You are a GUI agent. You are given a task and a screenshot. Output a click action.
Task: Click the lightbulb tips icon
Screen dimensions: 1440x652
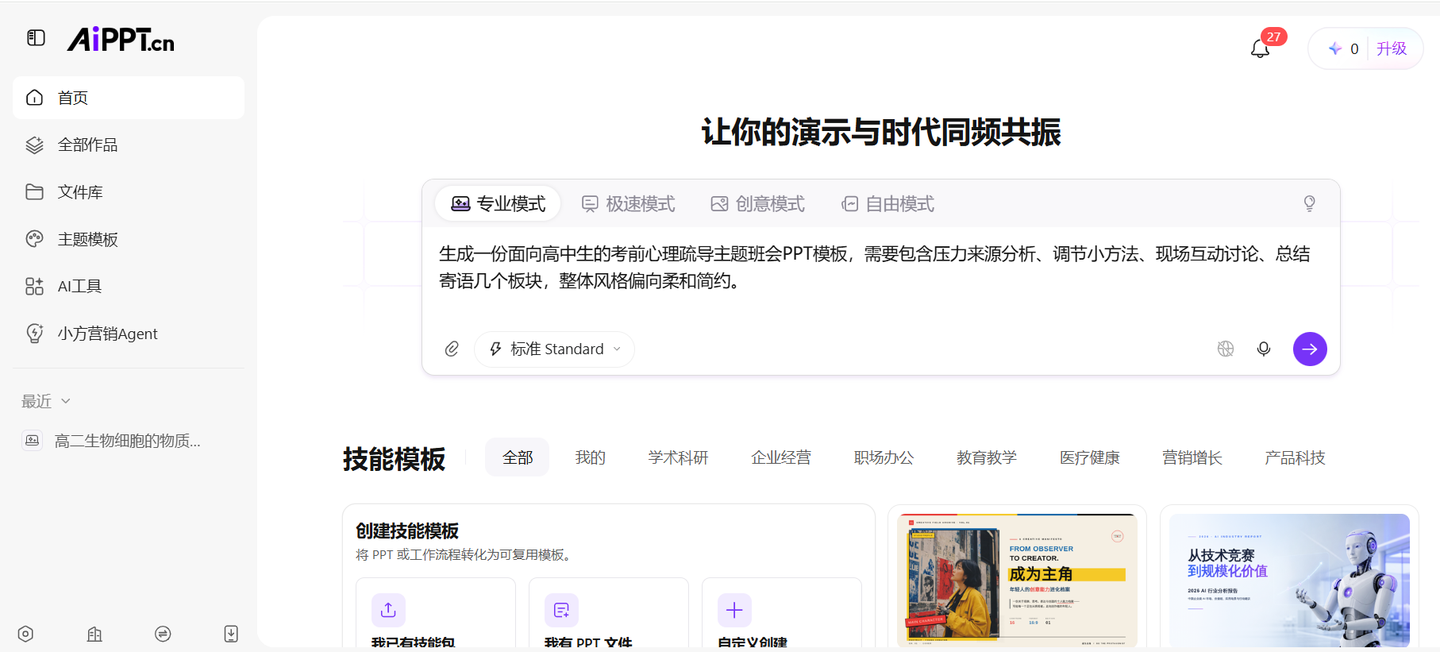(1309, 204)
